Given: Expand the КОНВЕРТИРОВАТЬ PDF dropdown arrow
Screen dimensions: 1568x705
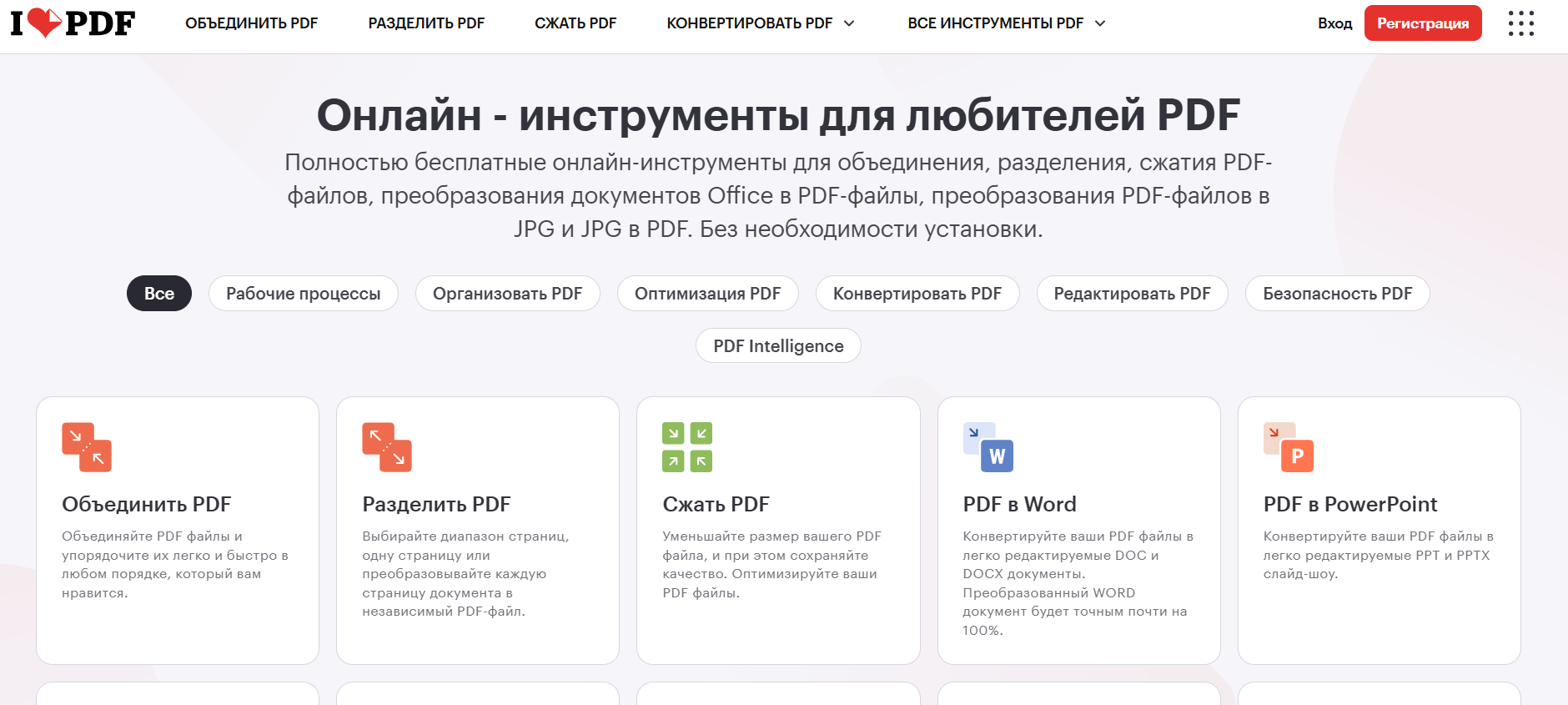Looking at the screenshot, I should point(849,23).
